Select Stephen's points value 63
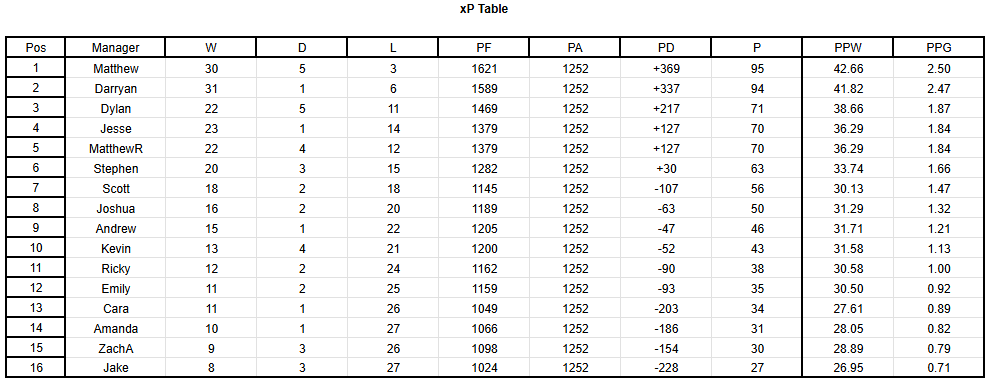Screen dimensions: 989x382 tap(757, 169)
